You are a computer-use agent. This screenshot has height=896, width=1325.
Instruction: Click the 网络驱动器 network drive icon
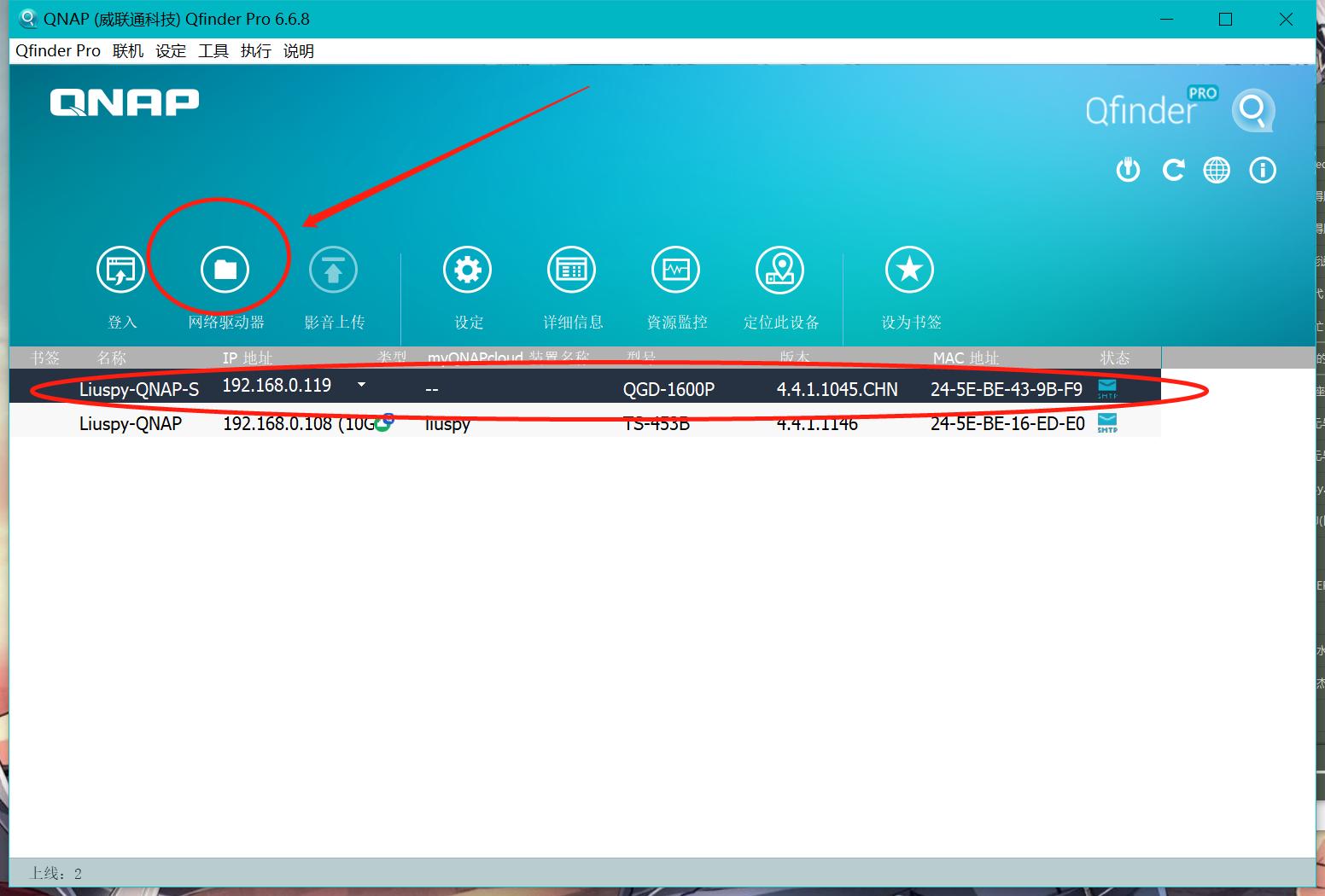(225, 269)
